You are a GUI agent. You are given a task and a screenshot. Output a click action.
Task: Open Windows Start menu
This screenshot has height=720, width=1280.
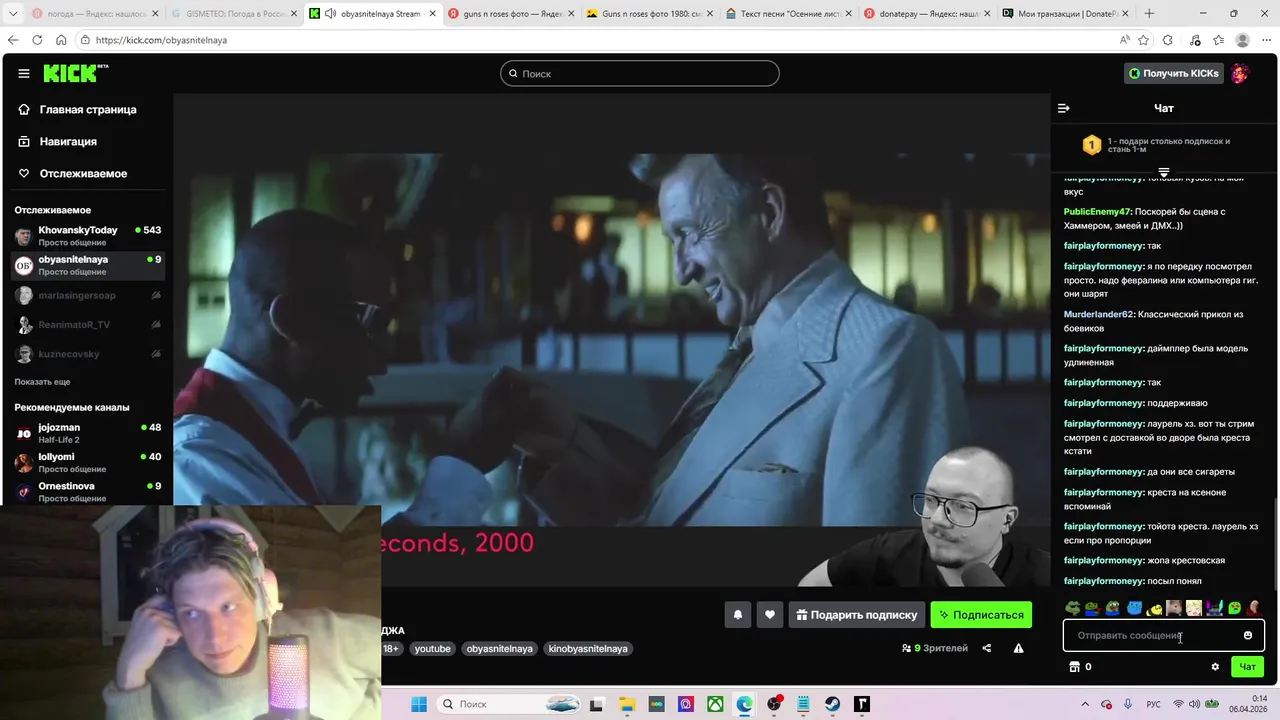click(x=418, y=704)
